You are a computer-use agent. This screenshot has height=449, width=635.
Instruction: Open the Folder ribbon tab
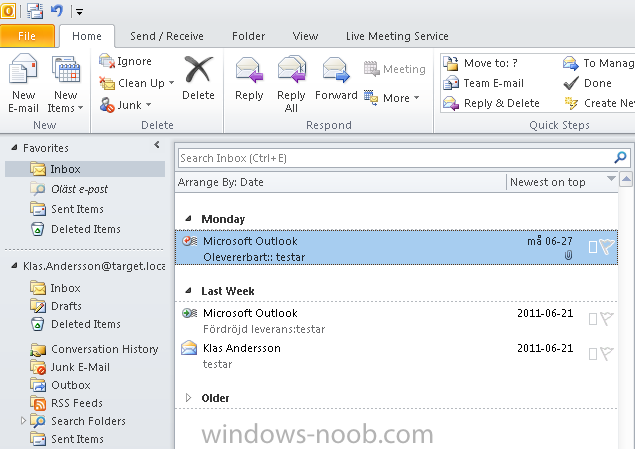coord(248,36)
